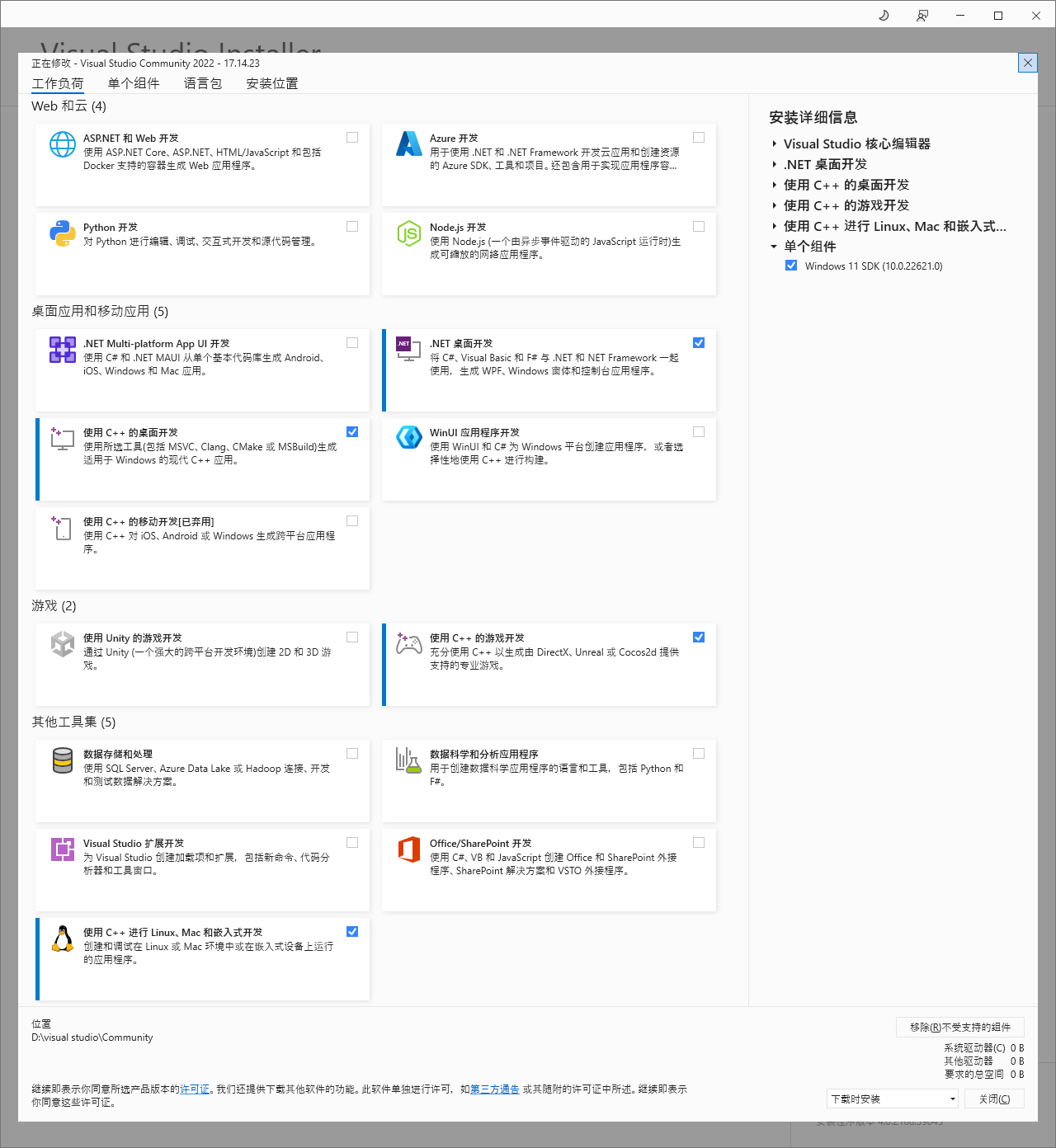Expand C++ 进行 Linux、Mac 和嵌入式 details
The image size is (1056, 1148).
(775, 226)
